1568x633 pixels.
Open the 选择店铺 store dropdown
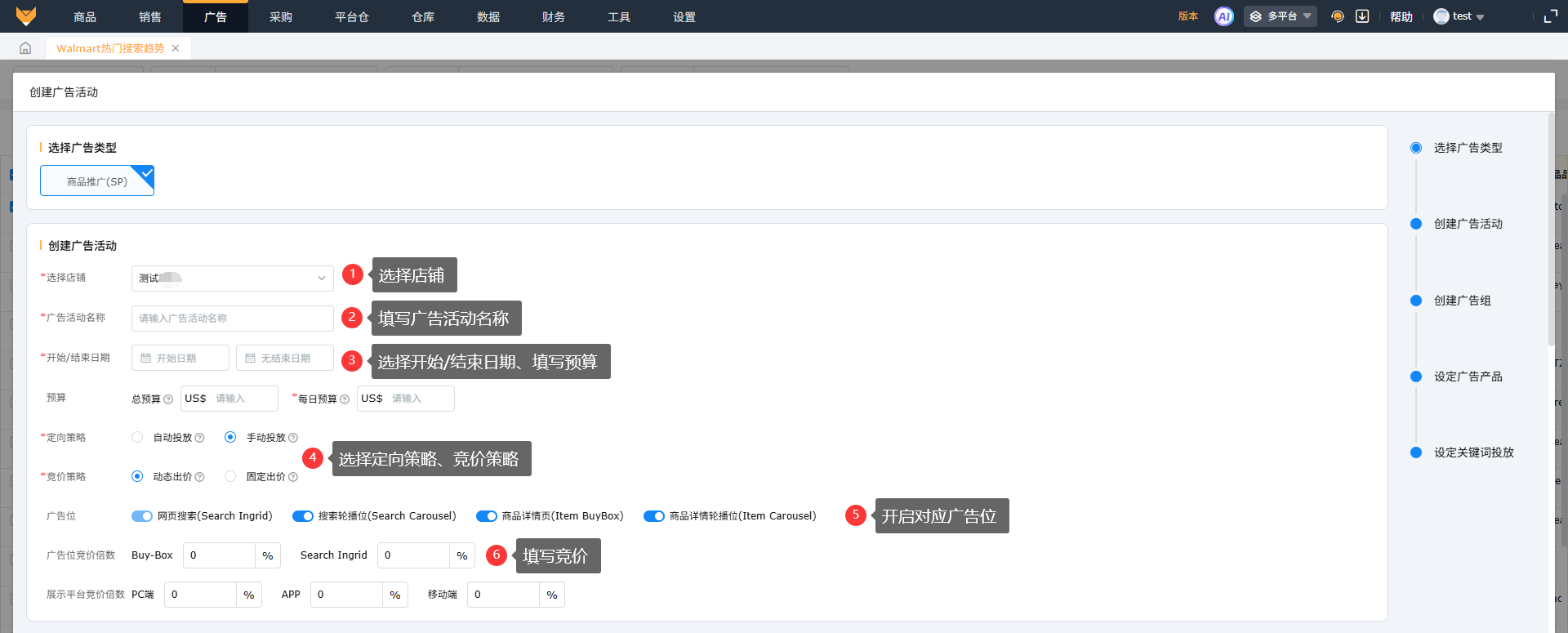click(233, 279)
